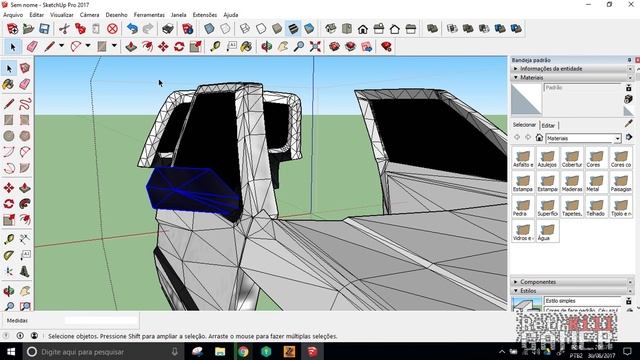This screenshot has width=640, height=360.
Task: Enable Monochrome face style
Action: 309,29
